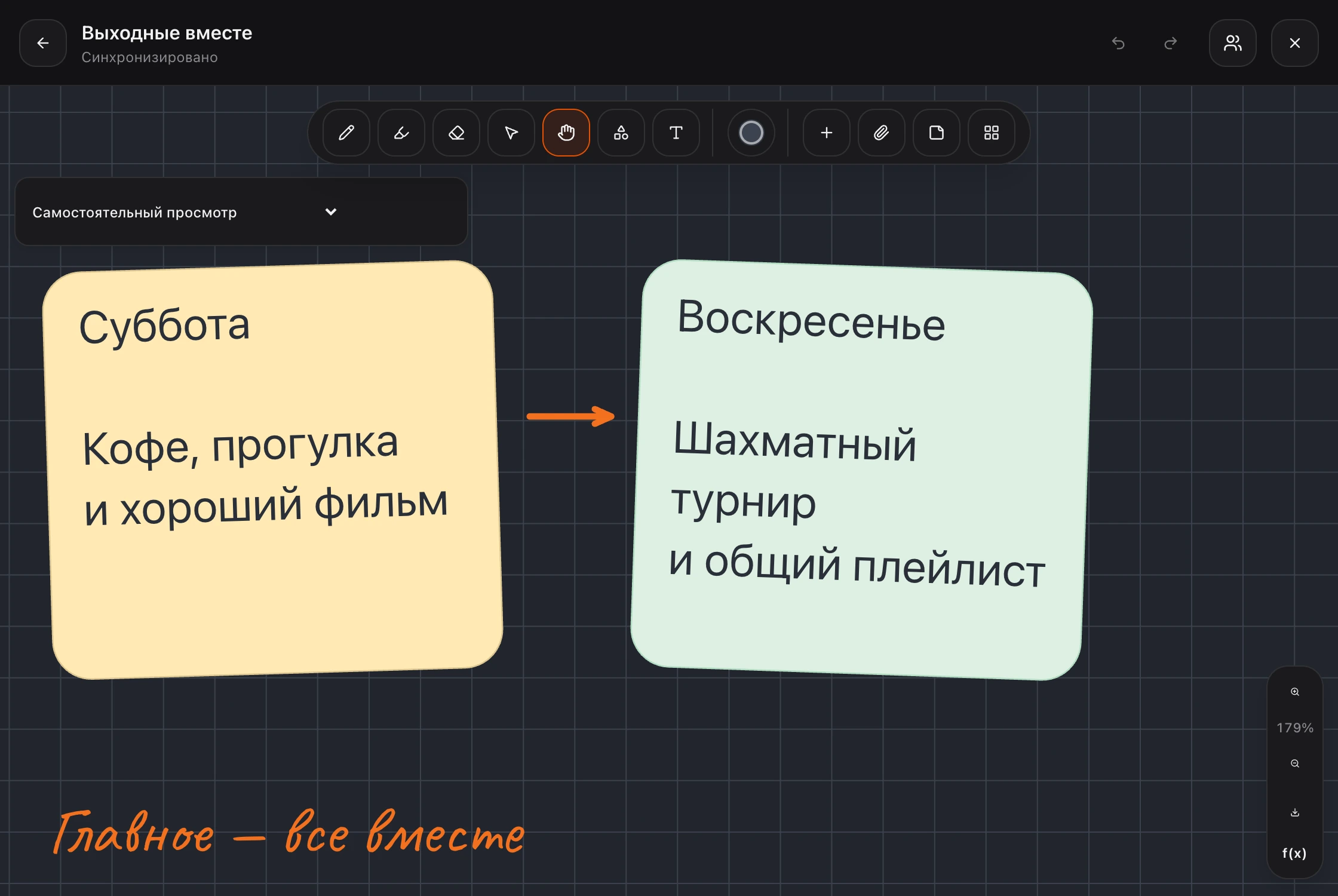Click the Шахматный турнир text

(794, 472)
